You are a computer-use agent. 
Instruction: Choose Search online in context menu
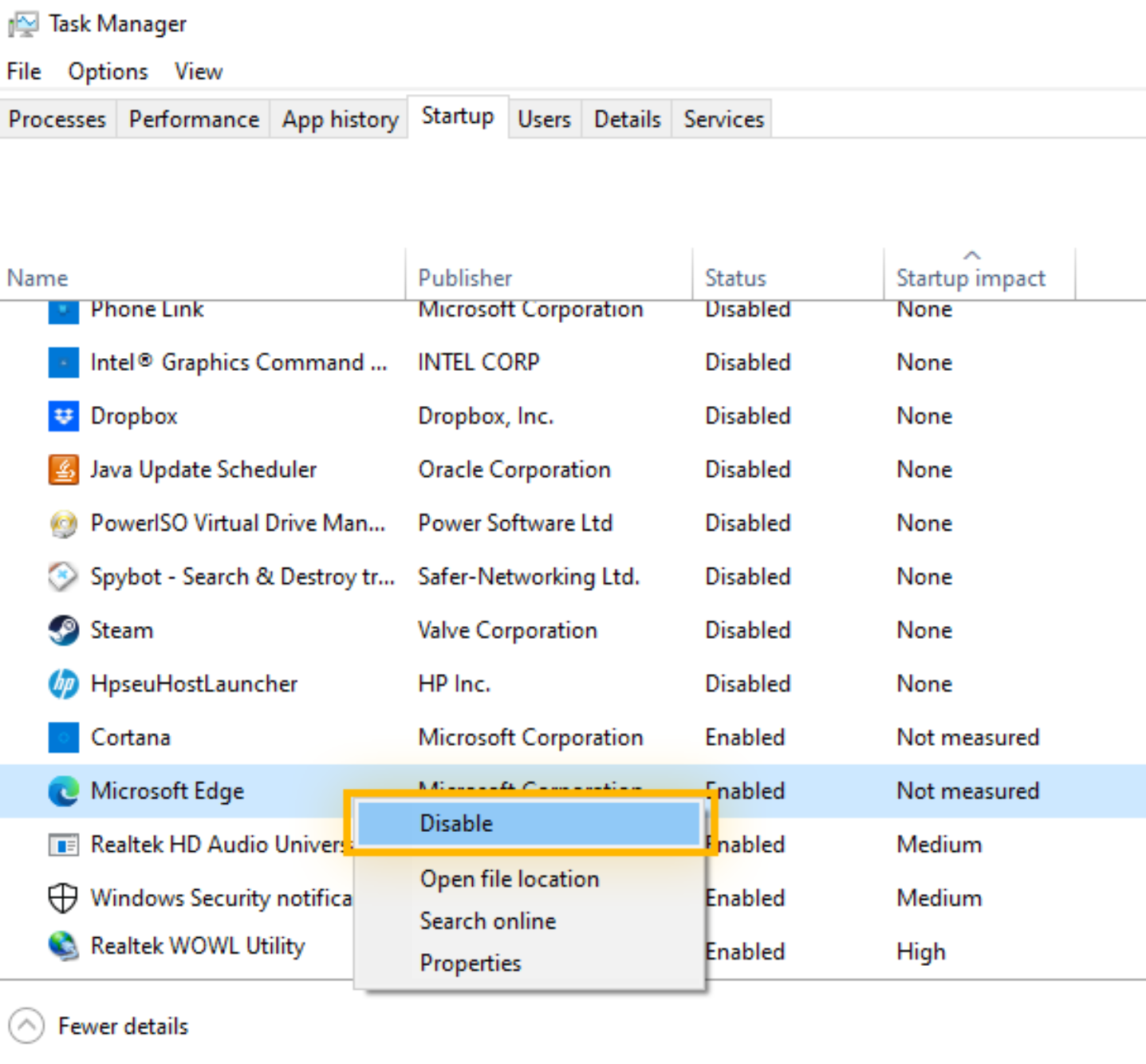tap(530, 921)
